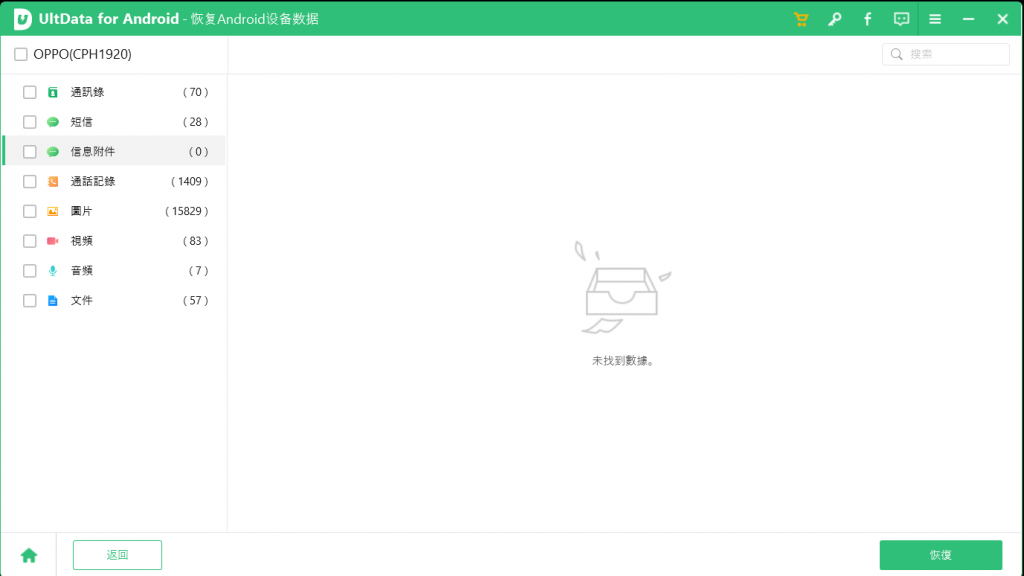Click the 視頻 video camera icon
The image size is (1024, 576).
coord(53,241)
